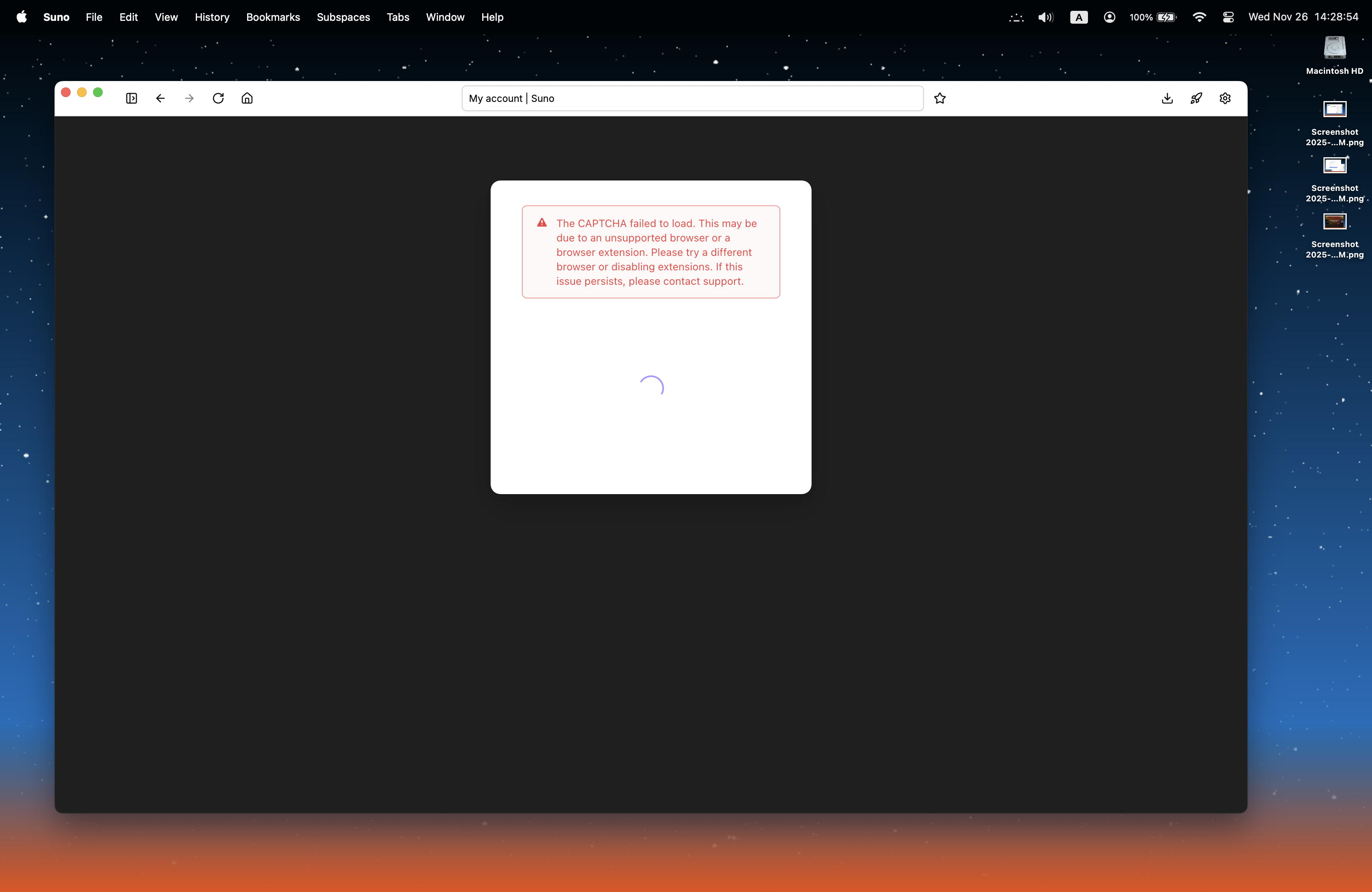This screenshot has height=892, width=1372.
Task: Go back with the left arrow
Action: coord(160,99)
